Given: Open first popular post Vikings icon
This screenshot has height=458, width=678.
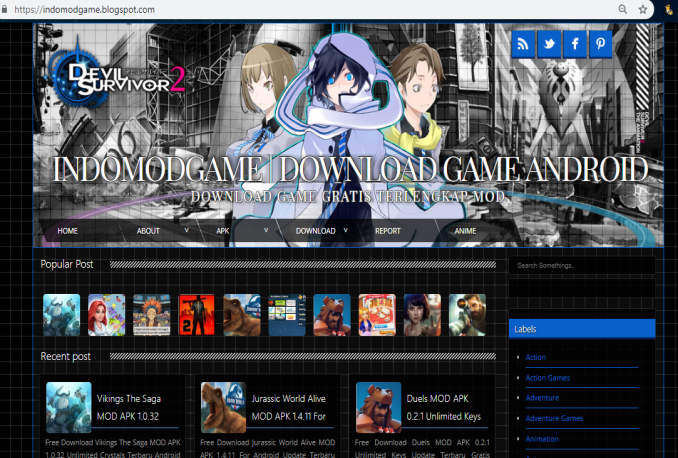Looking at the screenshot, I should point(61,314).
